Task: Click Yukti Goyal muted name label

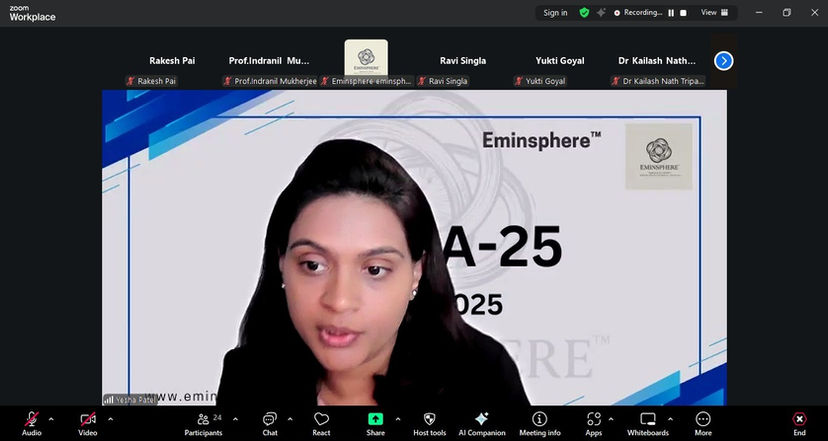Action: tap(540, 81)
